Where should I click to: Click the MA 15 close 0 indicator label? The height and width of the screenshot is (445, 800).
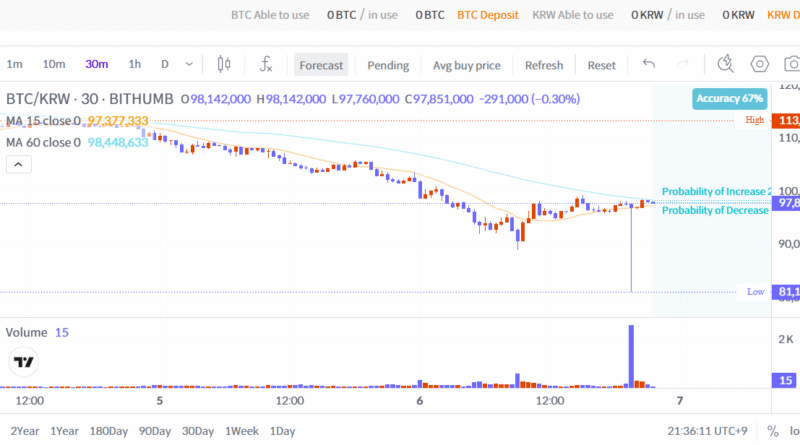point(43,121)
